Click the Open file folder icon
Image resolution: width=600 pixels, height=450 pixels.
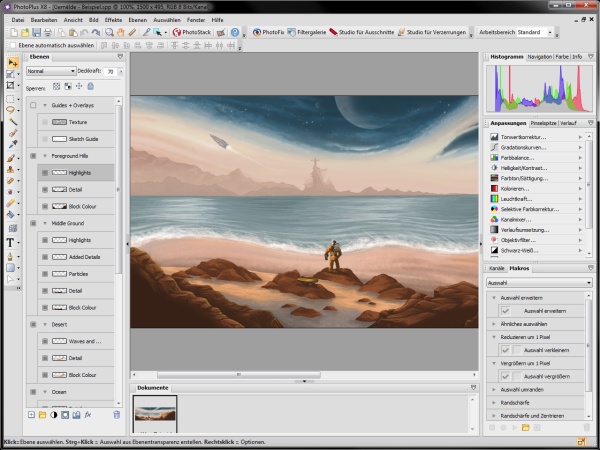(x=25, y=33)
